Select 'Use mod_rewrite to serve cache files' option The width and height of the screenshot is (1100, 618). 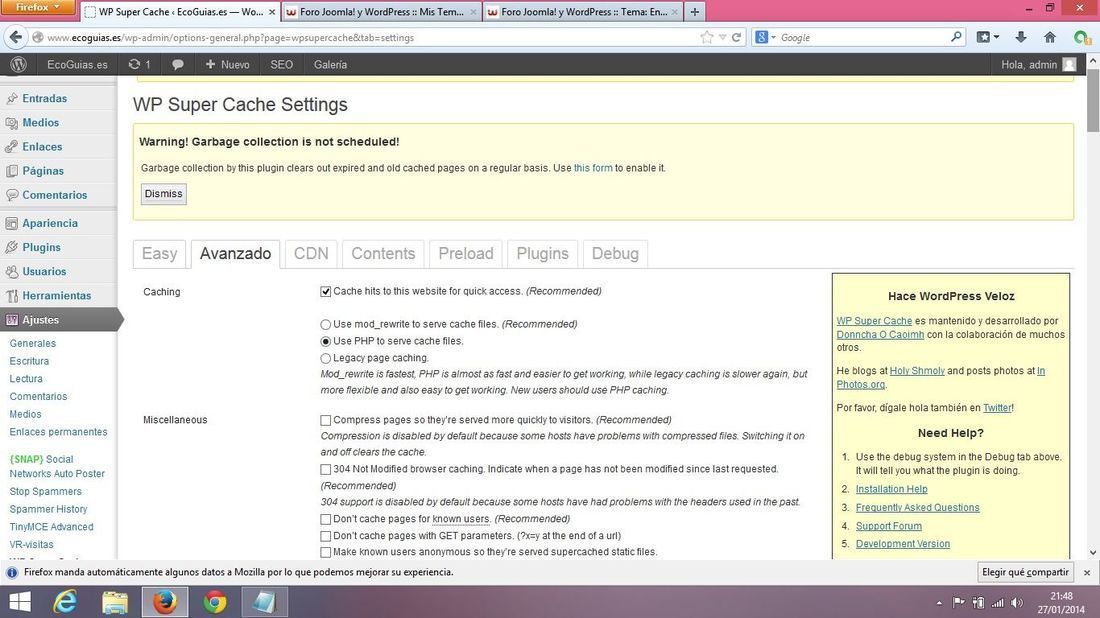[x=326, y=325]
